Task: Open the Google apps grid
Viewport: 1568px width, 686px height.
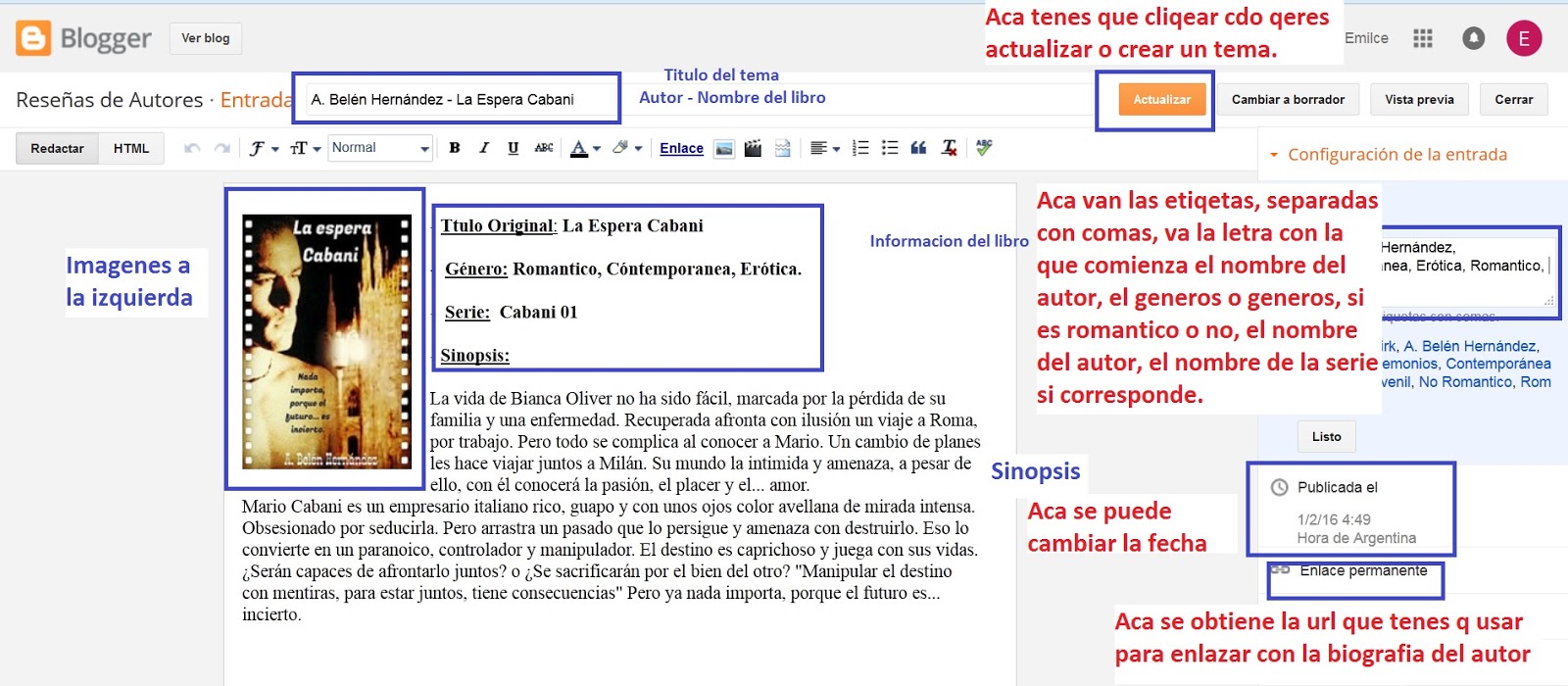Action: coord(1423,38)
